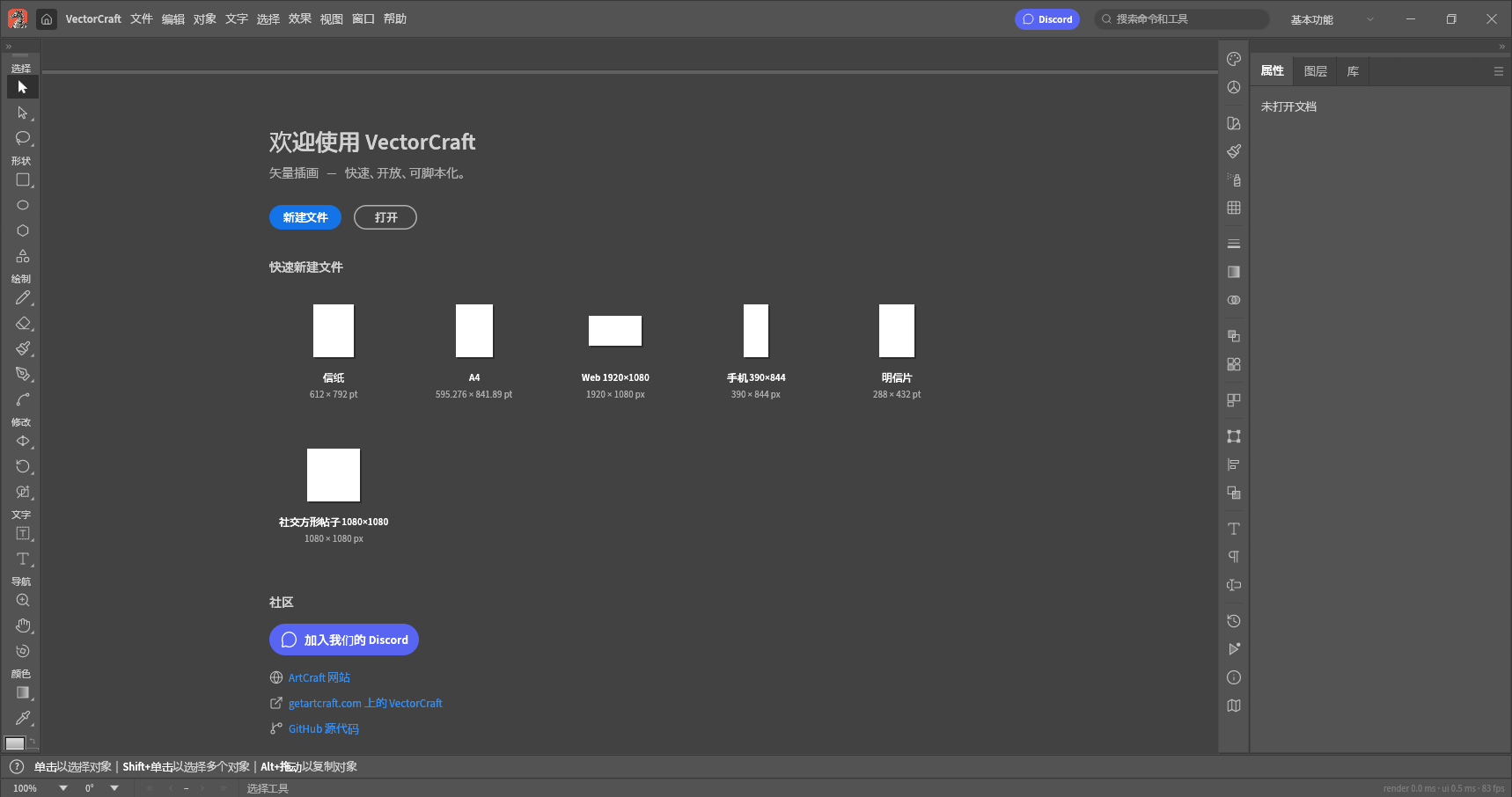The image size is (1512, 797).
Task: Select the Hand pan tool
Action: (x=23, y=625)
